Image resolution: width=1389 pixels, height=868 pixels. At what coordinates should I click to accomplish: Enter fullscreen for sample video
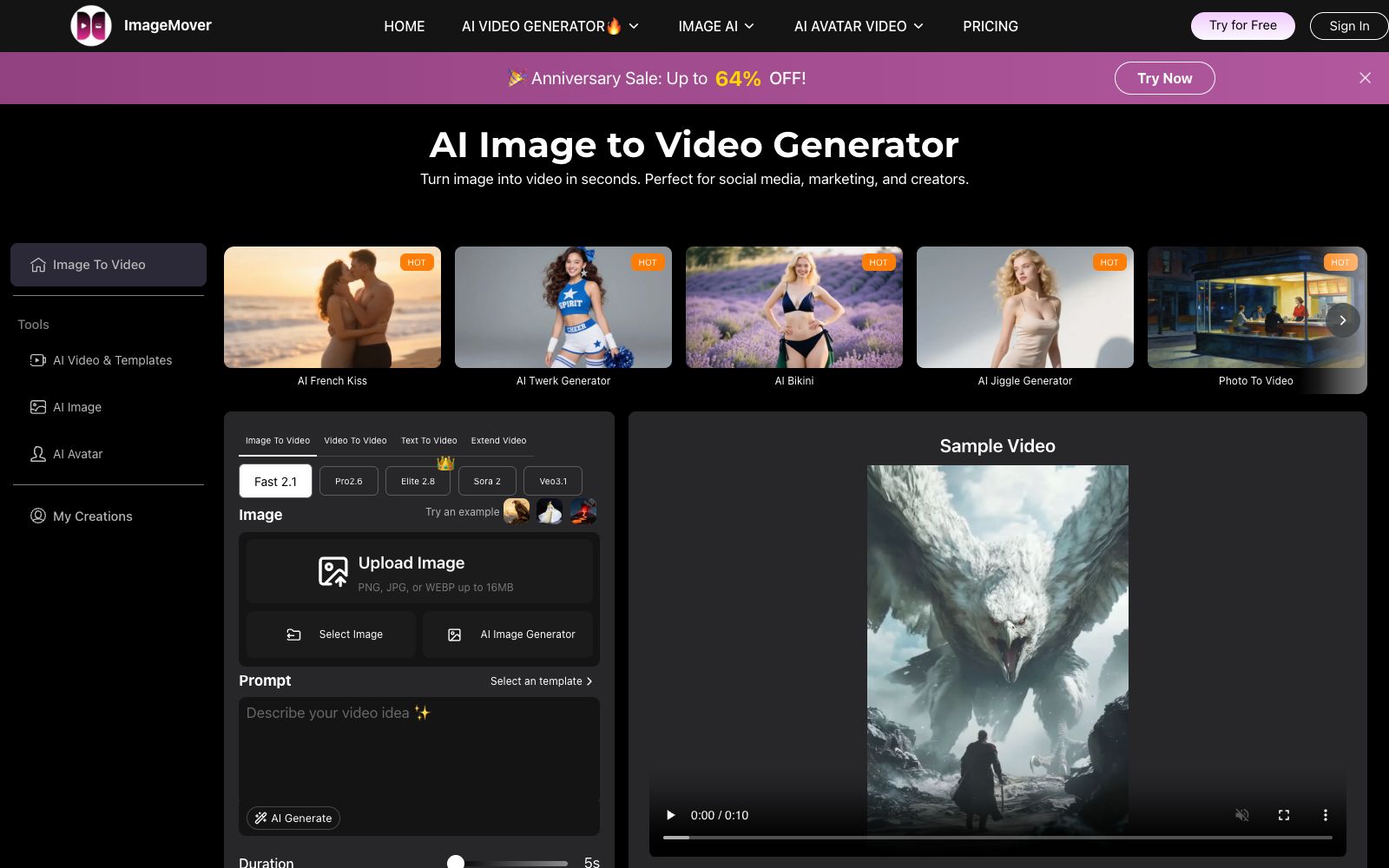point(1284,815)
